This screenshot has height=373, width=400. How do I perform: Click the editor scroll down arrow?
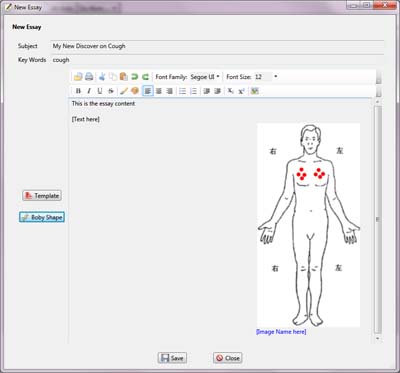coord(377,338)
